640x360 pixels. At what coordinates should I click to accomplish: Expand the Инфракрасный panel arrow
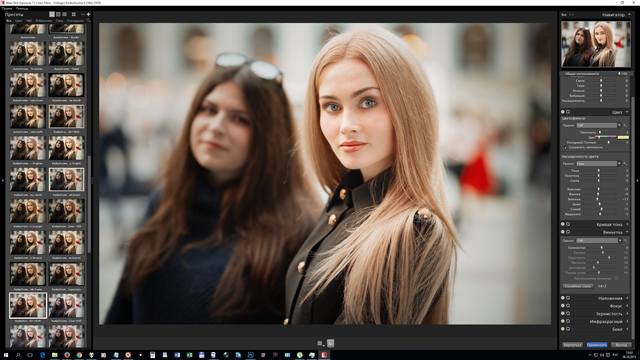click(x=627, y=322)
